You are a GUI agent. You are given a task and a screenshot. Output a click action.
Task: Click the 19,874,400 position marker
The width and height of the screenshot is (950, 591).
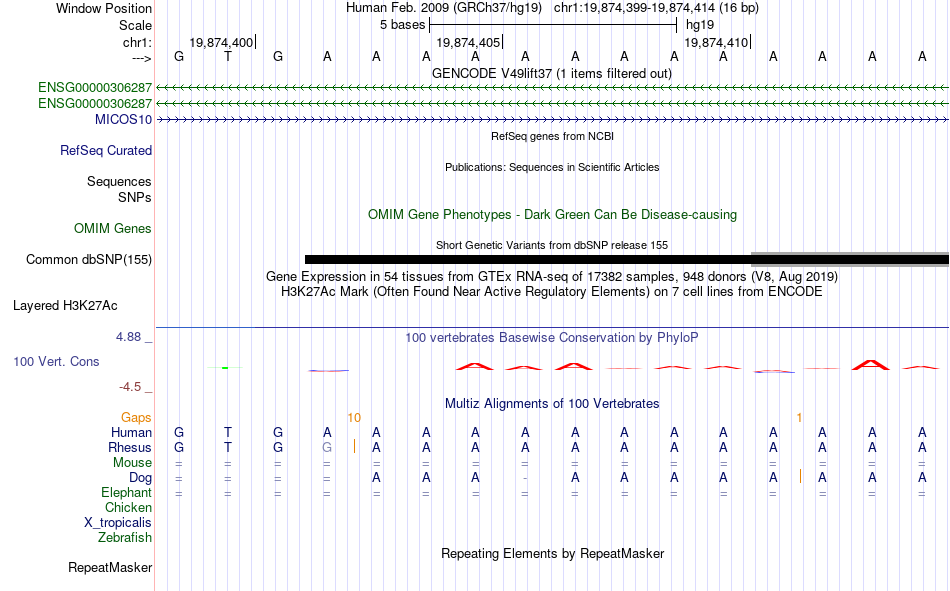(x=222, y=42)
